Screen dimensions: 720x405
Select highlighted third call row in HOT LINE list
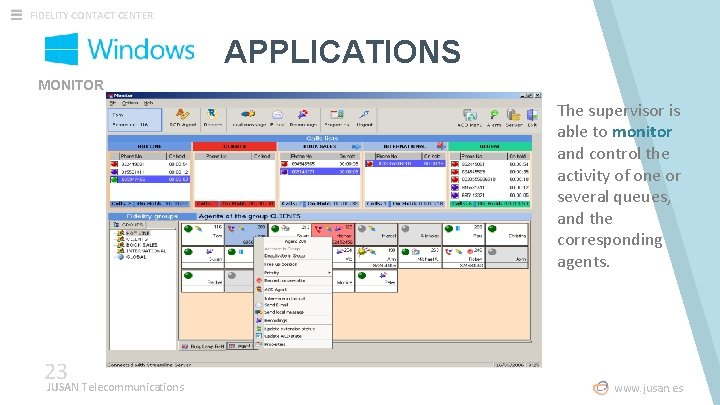pyautogui.click(x=150, y=180)
